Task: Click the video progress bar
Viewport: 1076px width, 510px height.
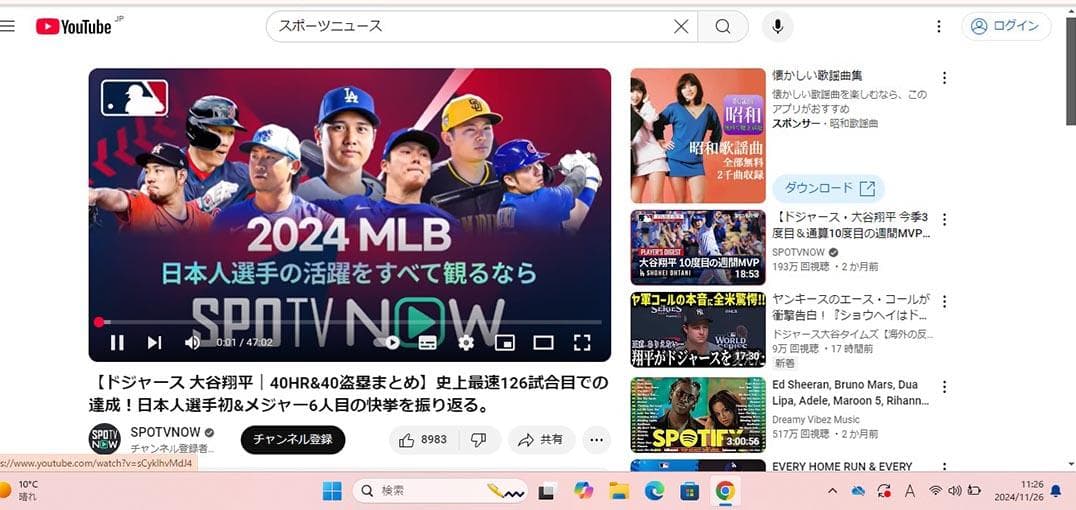Action: pos(350,322)
